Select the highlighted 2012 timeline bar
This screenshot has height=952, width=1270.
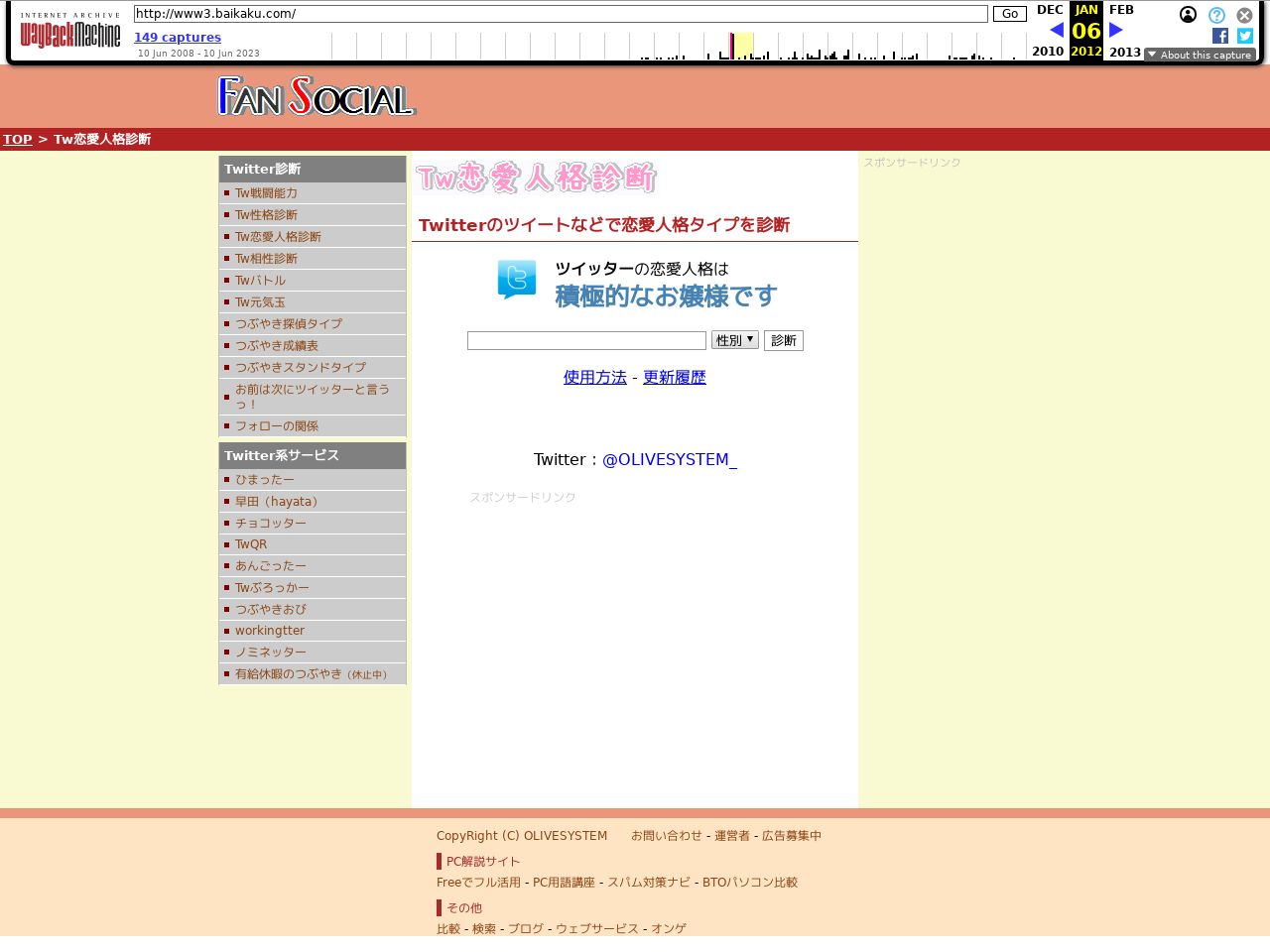pyautogui.click(x=741, y=47)
